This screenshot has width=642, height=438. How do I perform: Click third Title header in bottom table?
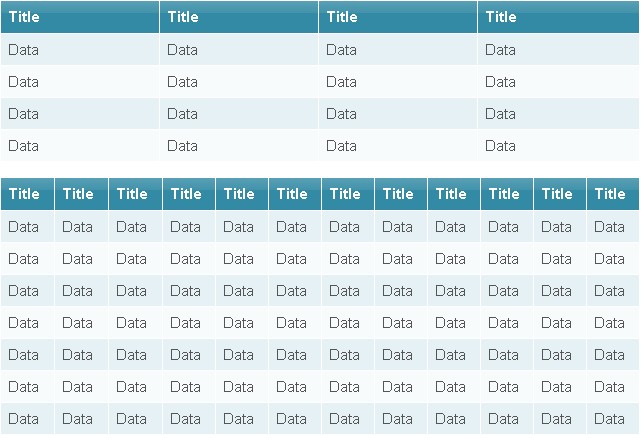pos(132,194)
